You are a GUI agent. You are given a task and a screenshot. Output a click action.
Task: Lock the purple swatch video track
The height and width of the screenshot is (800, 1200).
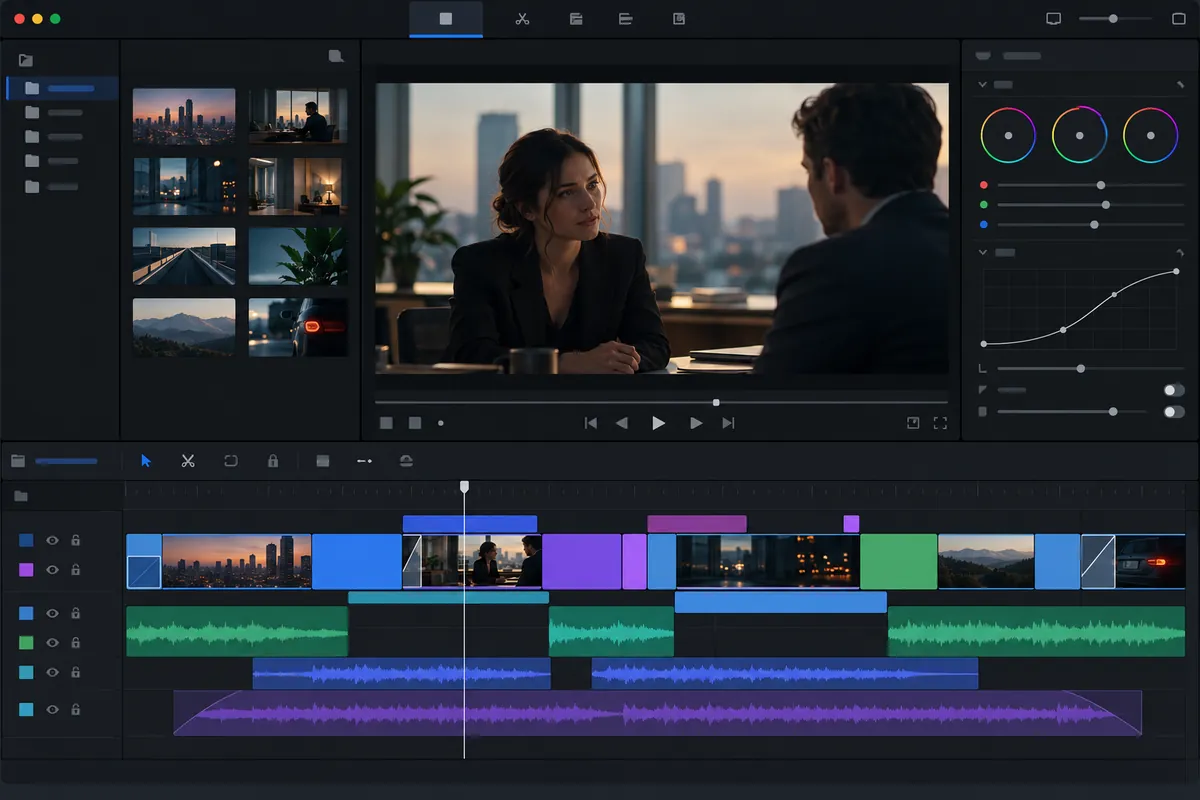[x=75, y=570]
